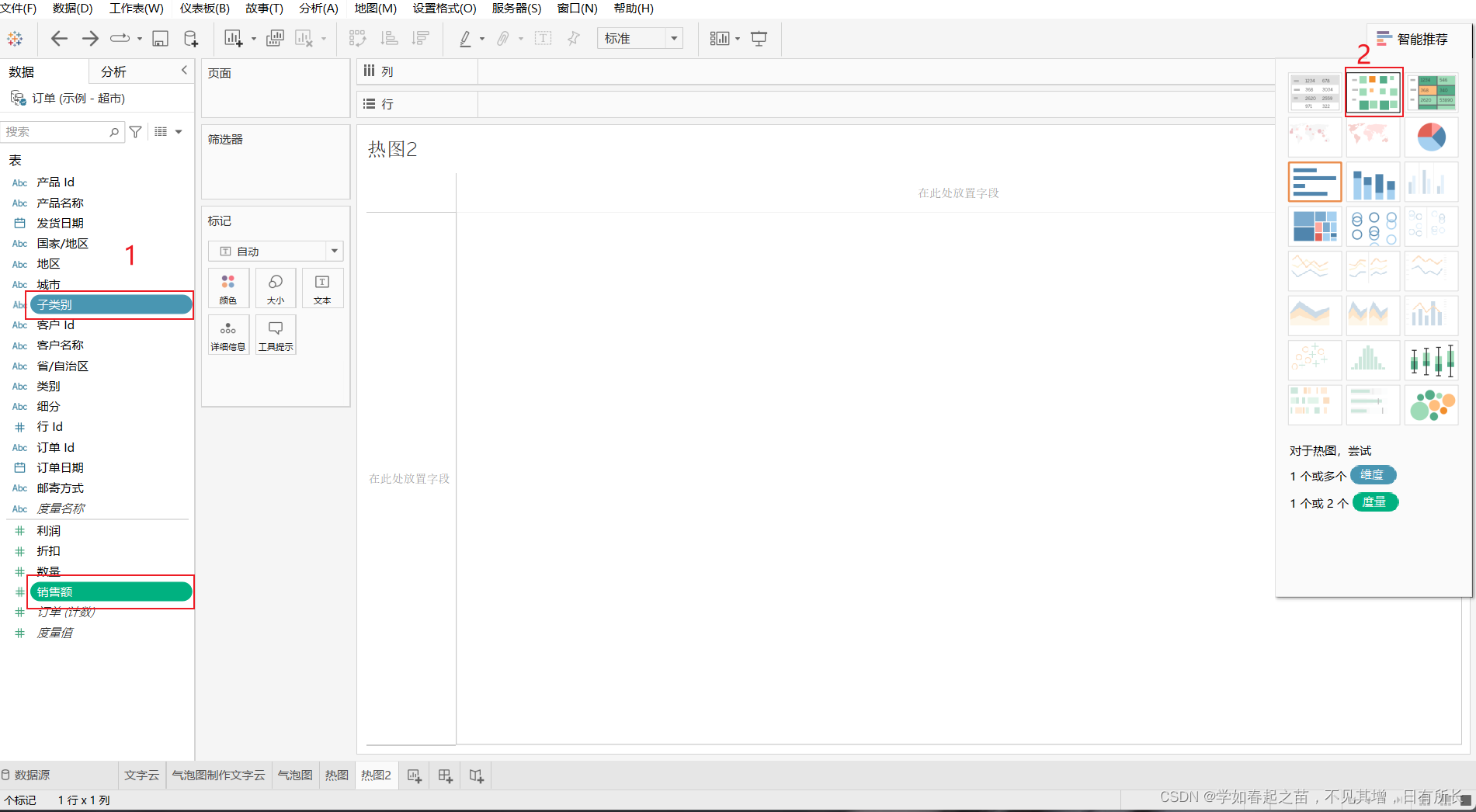Click the Detail mark card button
This screenshot has width=1476, height=812.
[x=228, y=335]
